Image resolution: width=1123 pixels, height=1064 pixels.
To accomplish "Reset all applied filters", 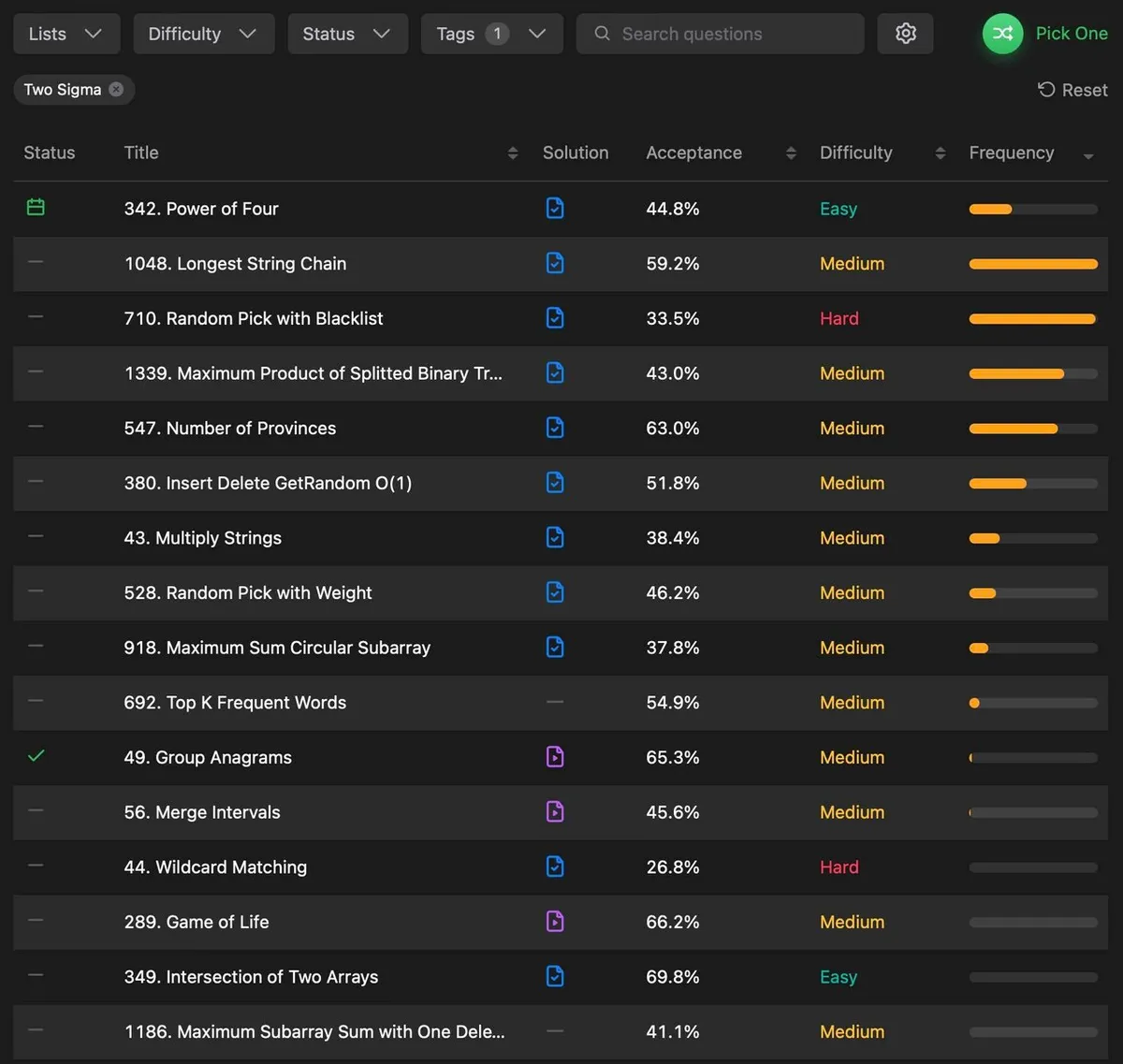I will pyautogui.click(x=1072, y=90).
